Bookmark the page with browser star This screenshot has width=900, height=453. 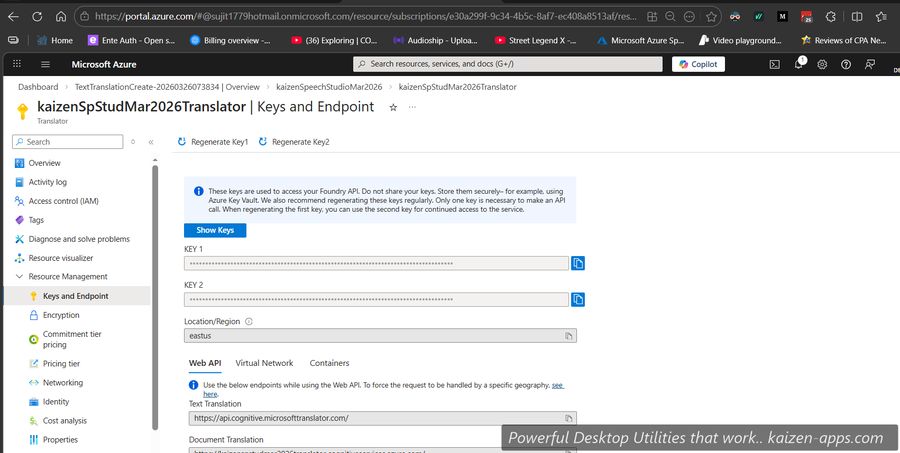tap(711, 17)
